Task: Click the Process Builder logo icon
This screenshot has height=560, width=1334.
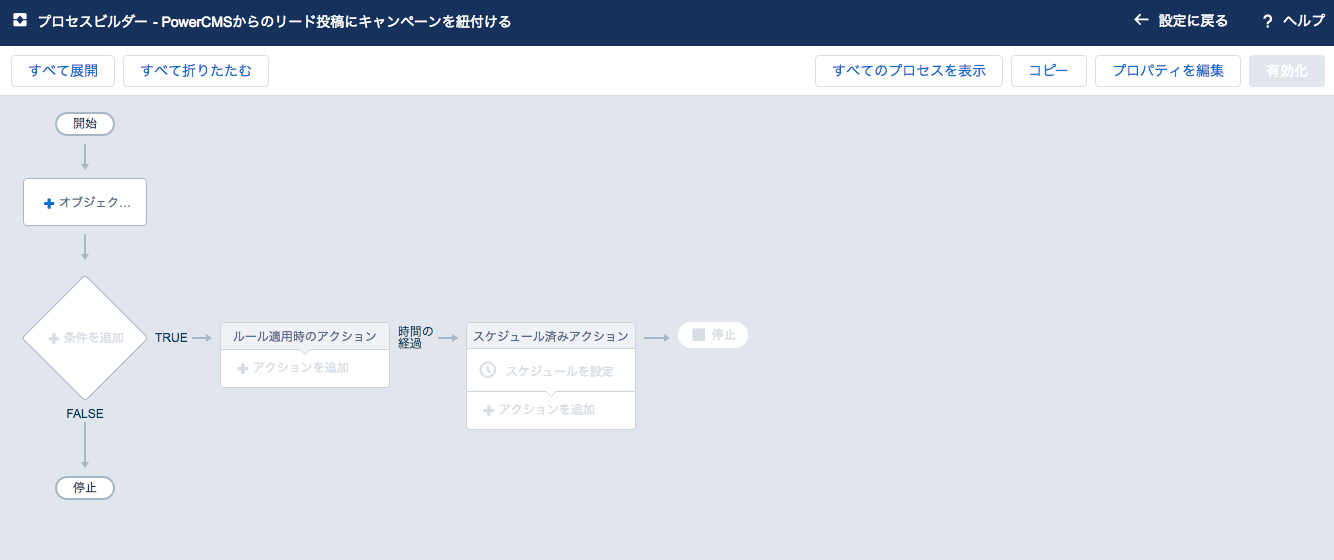Action: 20,20
